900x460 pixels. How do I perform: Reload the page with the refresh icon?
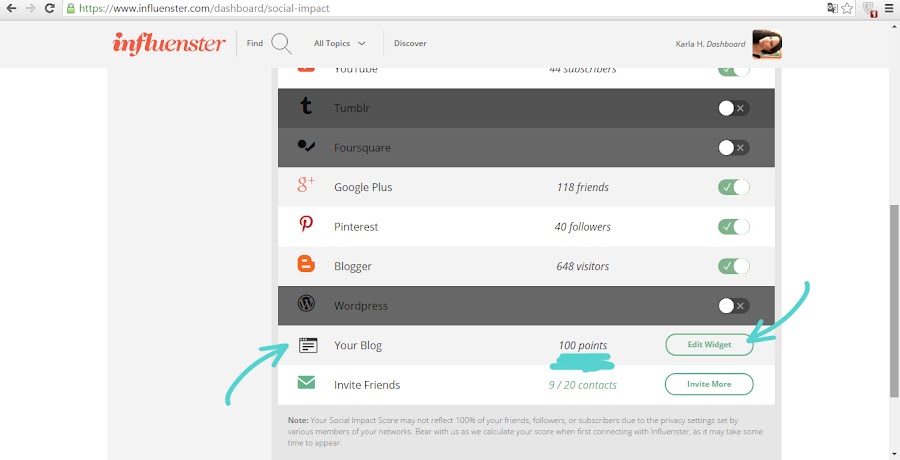click(50, 8)
